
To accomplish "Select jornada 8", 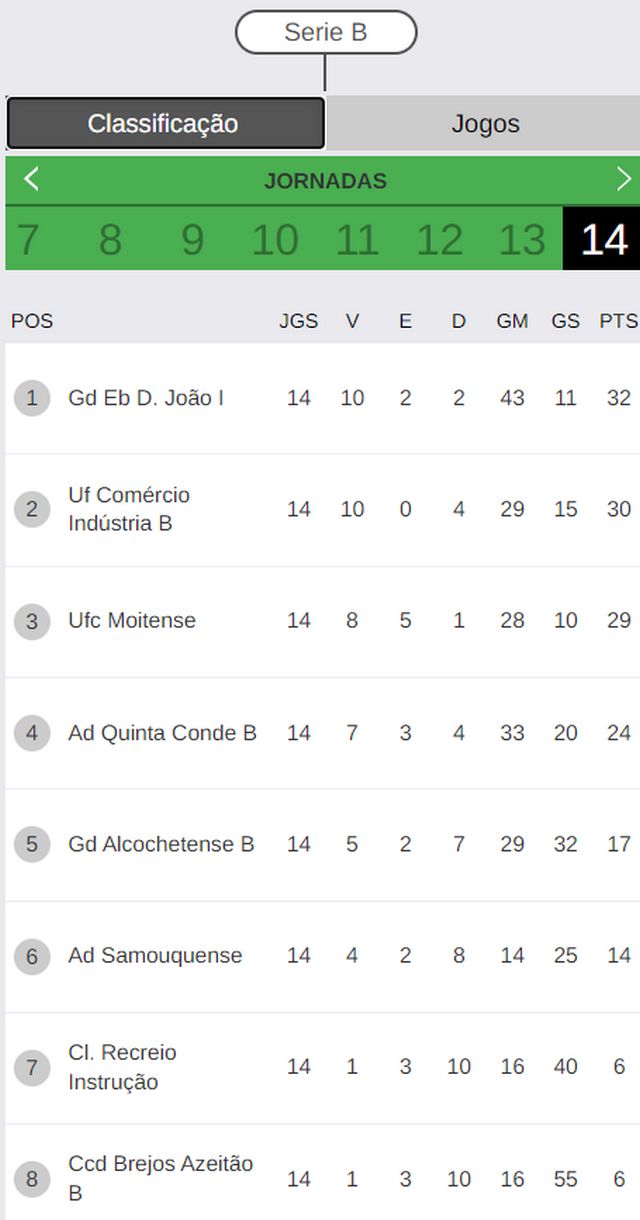I will coord(110,240).
